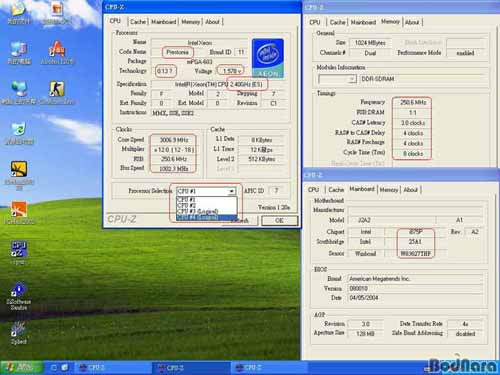This screenshot has width=500, height=375.
Task: Go to the CPU tab in the Mainboard window
Action: coord(313,190)
